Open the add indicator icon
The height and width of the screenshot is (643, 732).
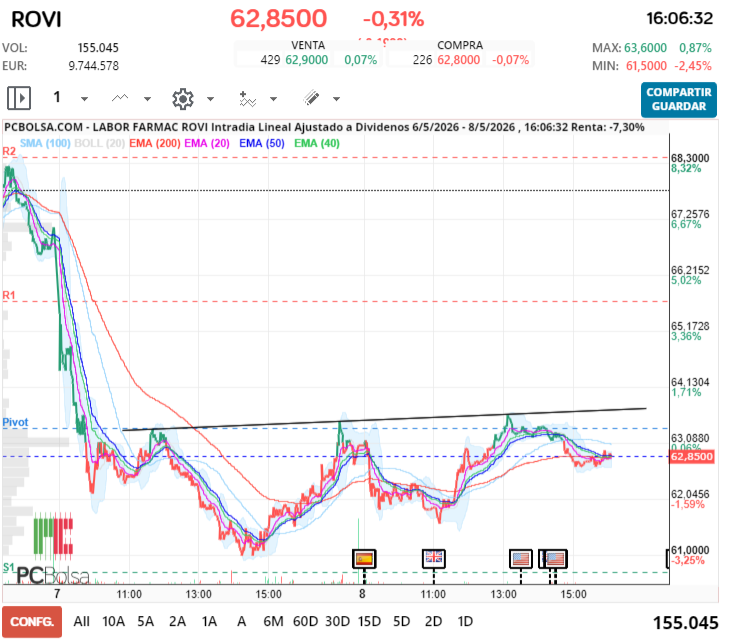pos(247,99)
